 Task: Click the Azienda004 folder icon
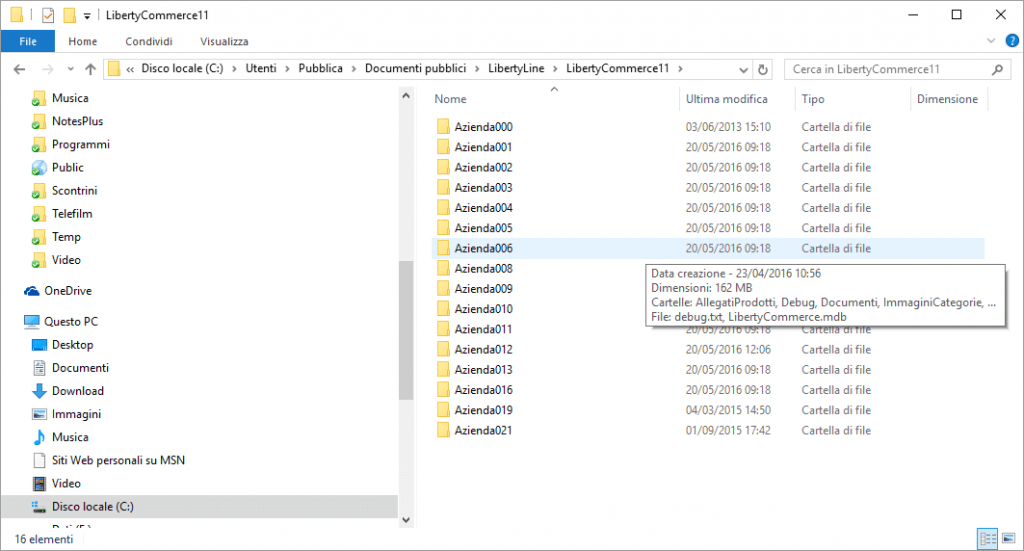(443, 208)
